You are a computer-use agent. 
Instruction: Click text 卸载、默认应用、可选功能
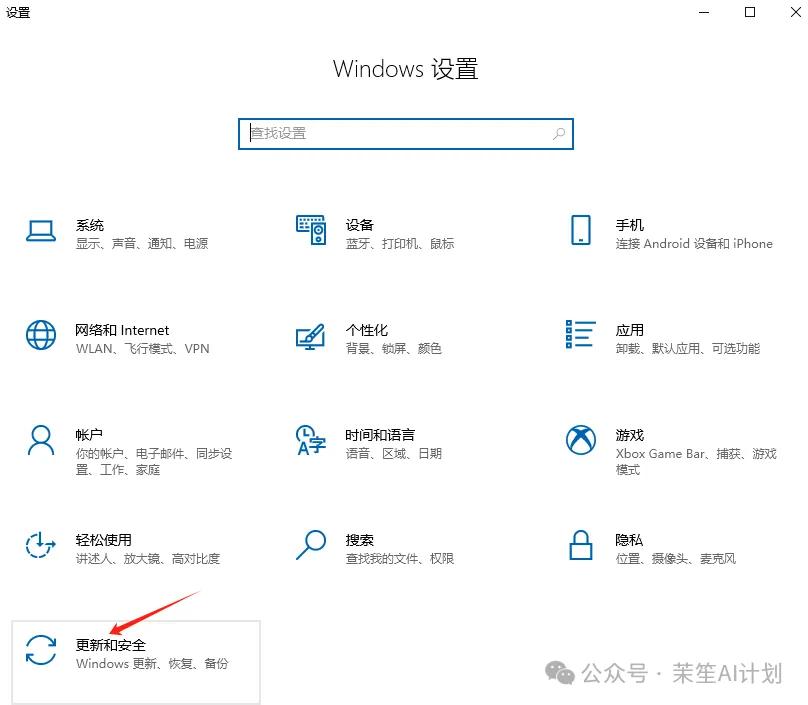tap(687, 349)
